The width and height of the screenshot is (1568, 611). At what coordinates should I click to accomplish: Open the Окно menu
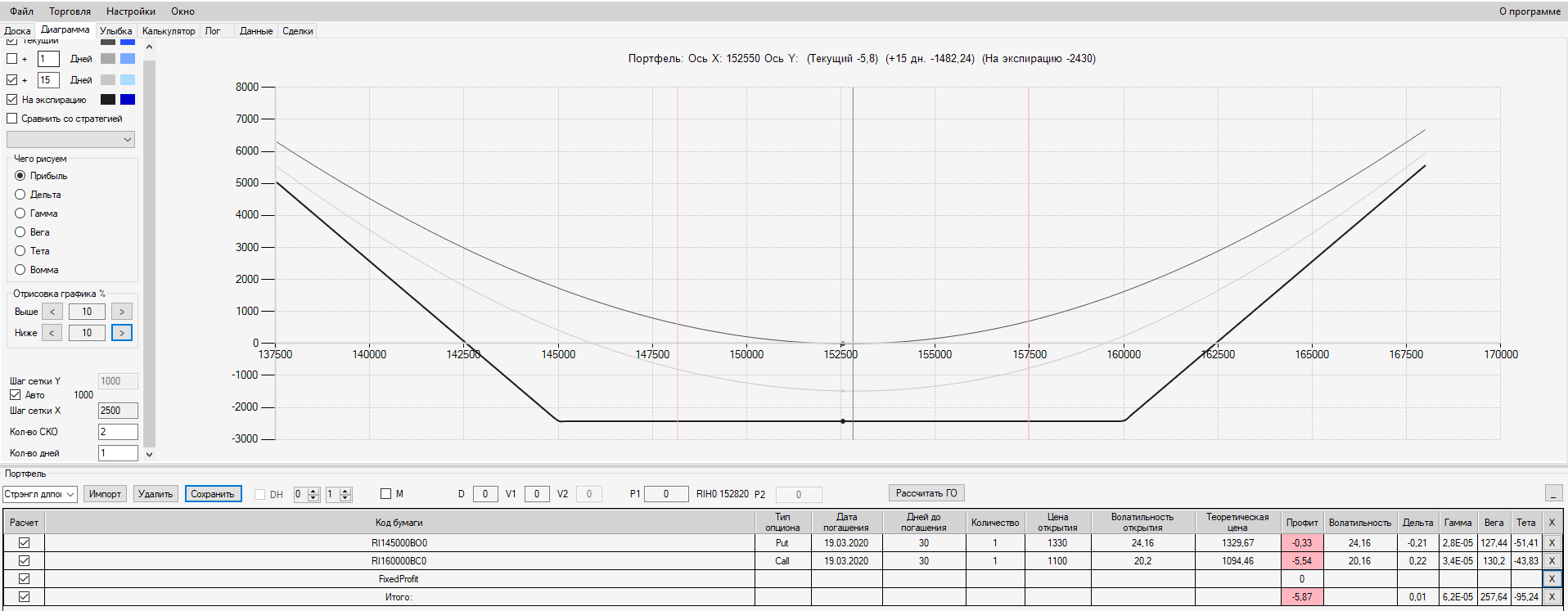tap(182, 11)
